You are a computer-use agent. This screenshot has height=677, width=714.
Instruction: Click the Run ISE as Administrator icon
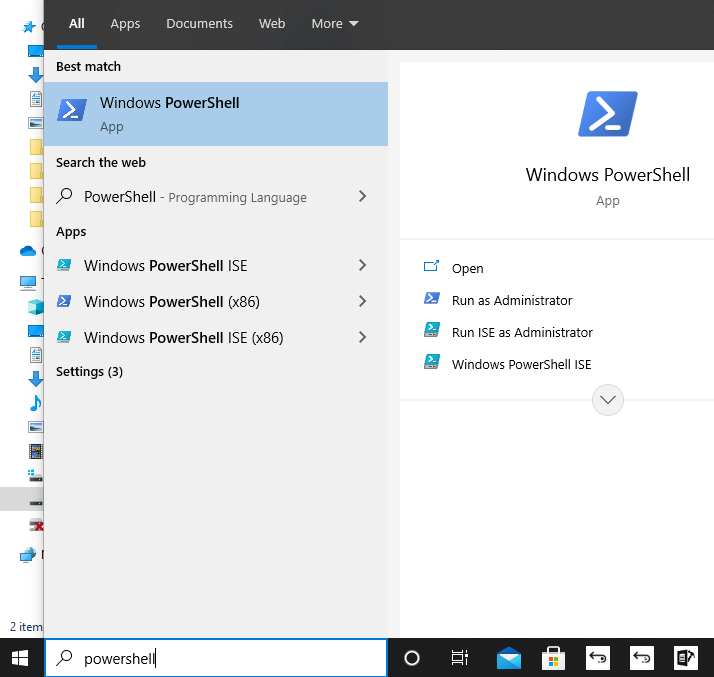click(432, 330)
